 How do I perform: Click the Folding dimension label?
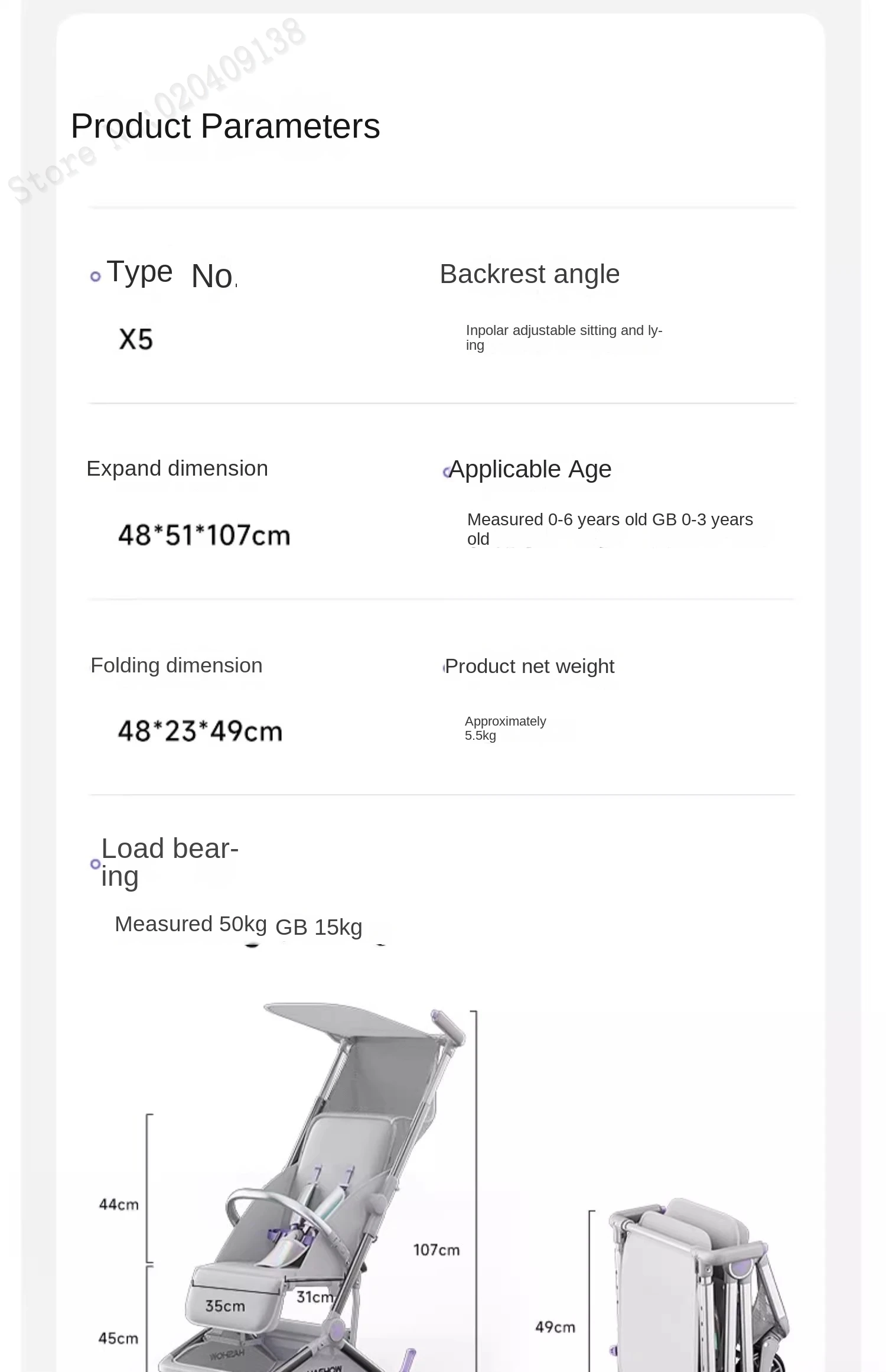coord(177,666)
